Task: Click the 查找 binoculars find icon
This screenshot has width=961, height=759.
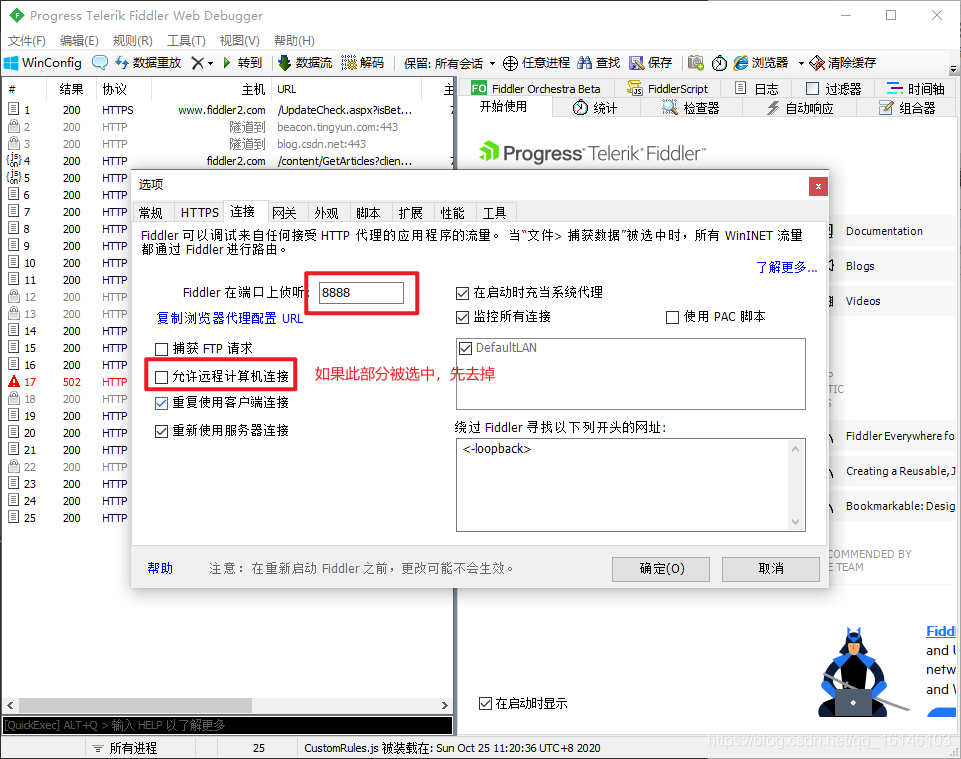Action: (x=585, y=63)
